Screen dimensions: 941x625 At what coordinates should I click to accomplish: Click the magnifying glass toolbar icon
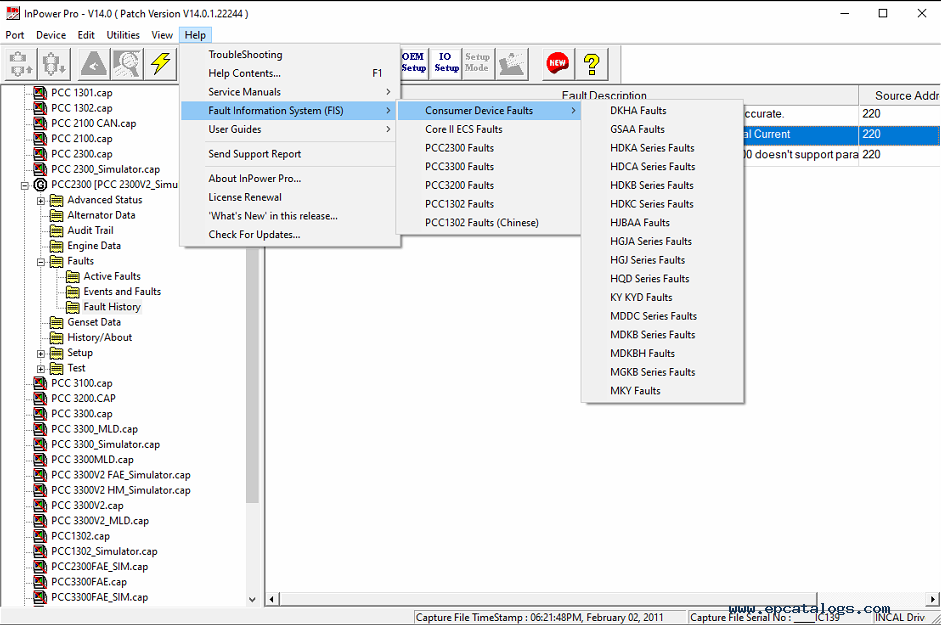point(127,64)
